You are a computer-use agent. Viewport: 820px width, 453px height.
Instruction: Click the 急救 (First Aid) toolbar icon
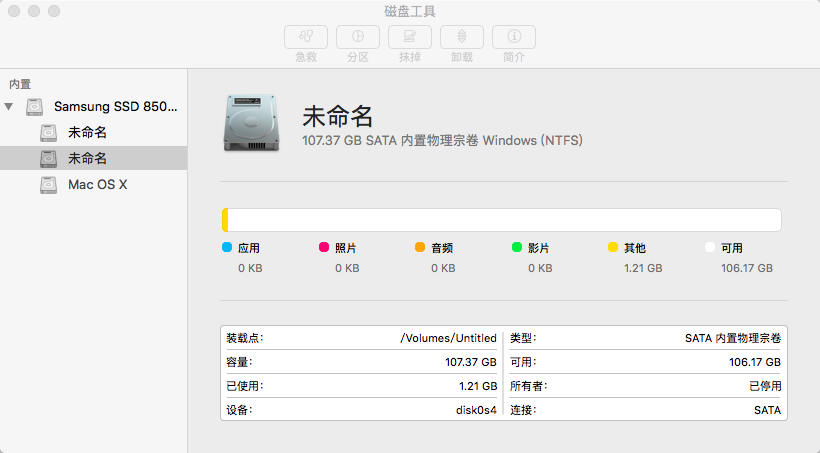click(306, 37)
